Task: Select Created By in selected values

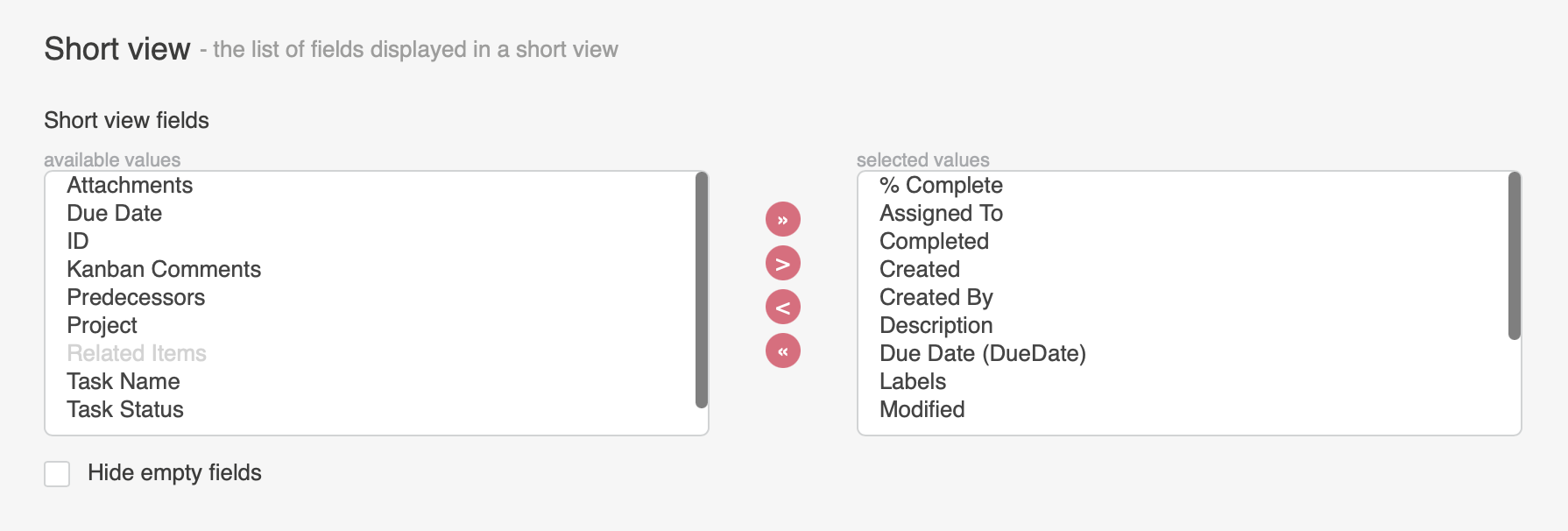Action: [x=936, y=297]
